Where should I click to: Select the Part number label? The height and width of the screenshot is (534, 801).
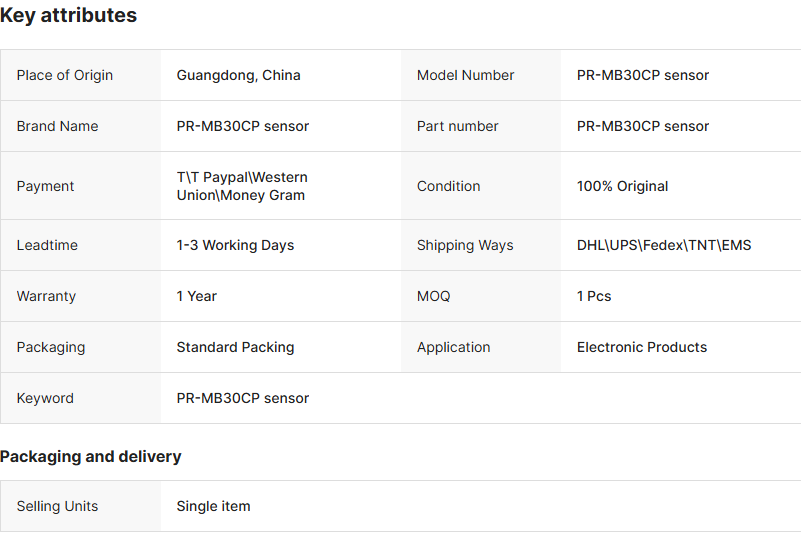click(x=457, y=126)
